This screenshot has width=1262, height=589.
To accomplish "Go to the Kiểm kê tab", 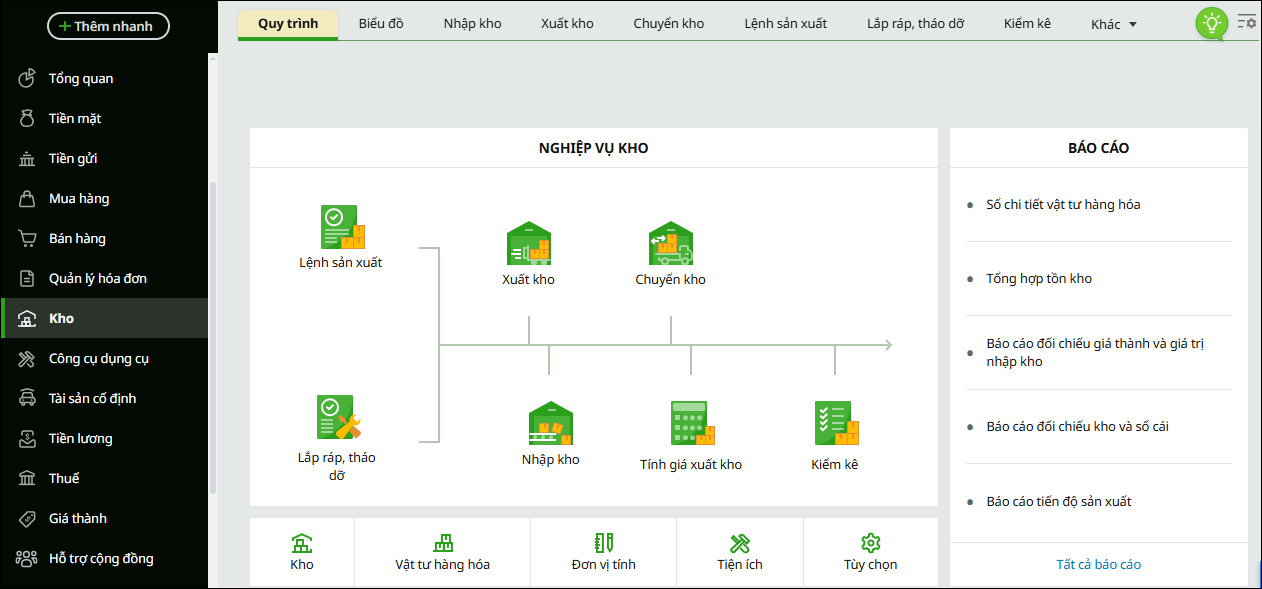I will 1027,23.
